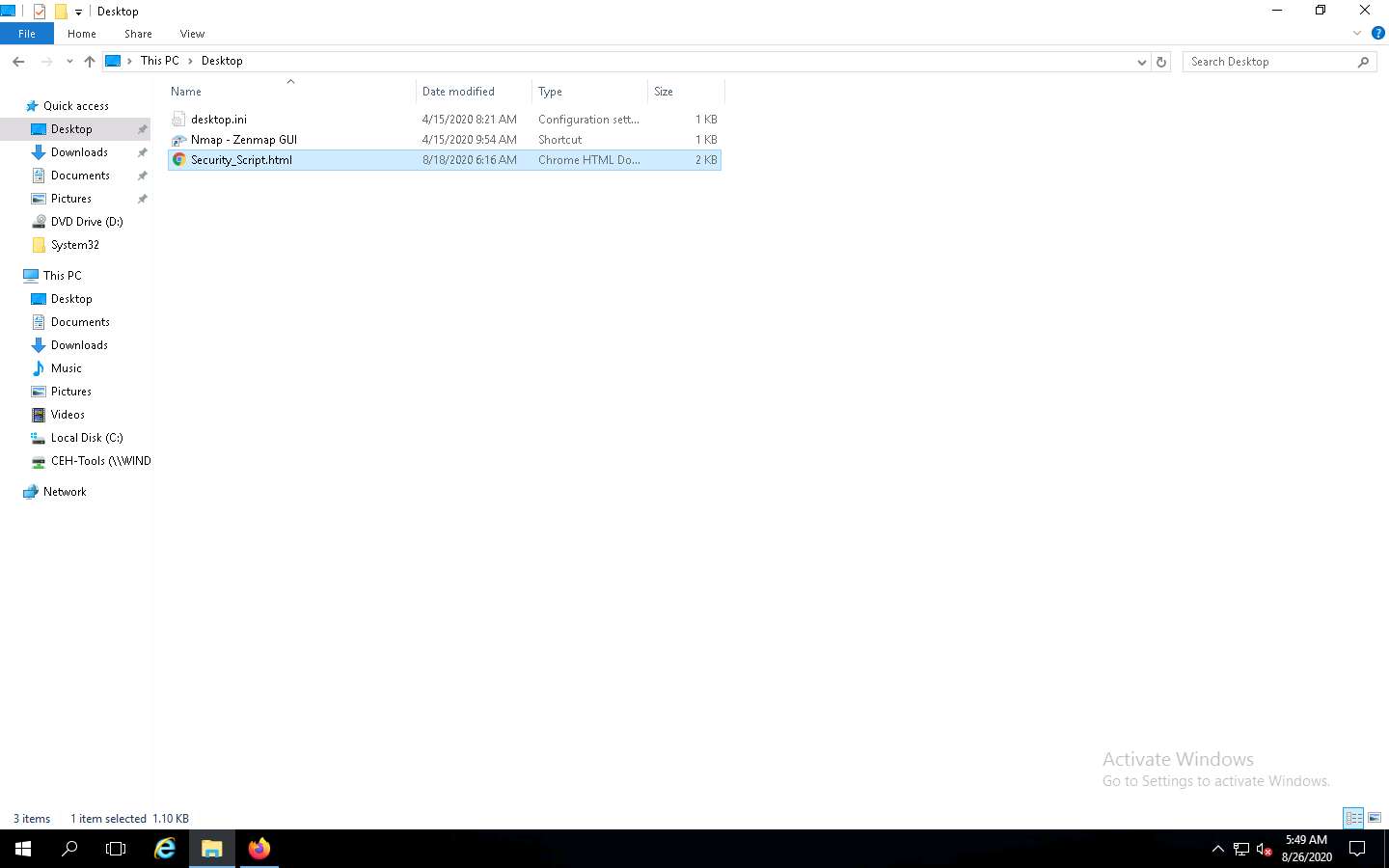The image size is (1389, 868).
Task: Launch Firefox from the taskbar
Action: coord(258,850)
